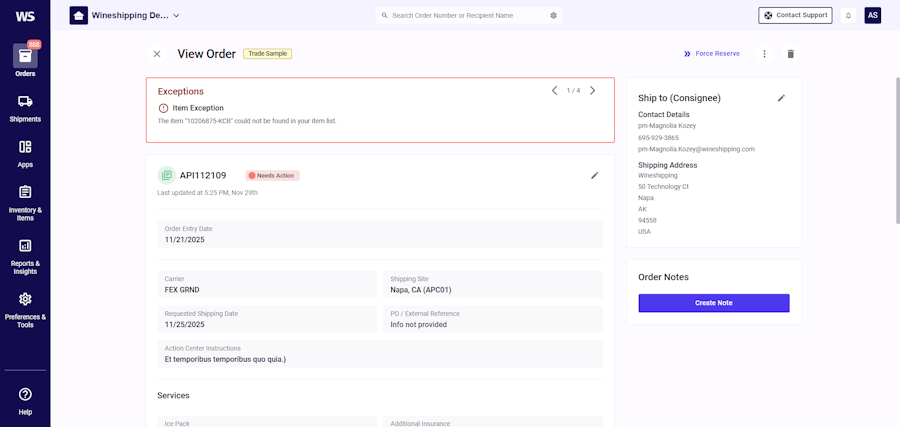Screen dimensions: 900x427
Task: Click the Contact Support button
Action: point(794,16)
